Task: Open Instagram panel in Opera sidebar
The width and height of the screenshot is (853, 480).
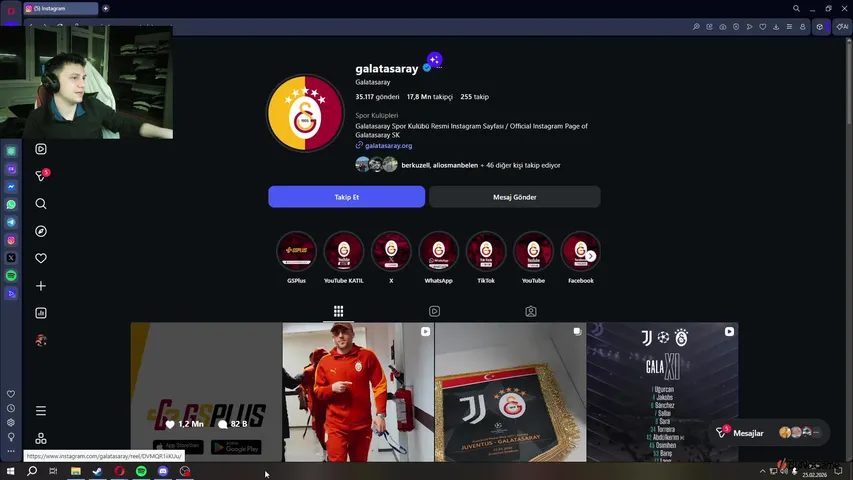Action: [11, 240]
